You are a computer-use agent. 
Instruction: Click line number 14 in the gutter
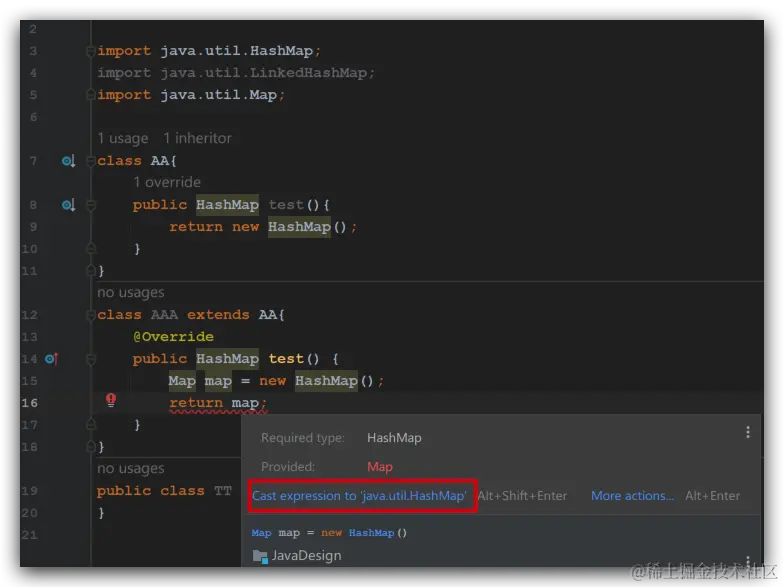click(30, 359)
